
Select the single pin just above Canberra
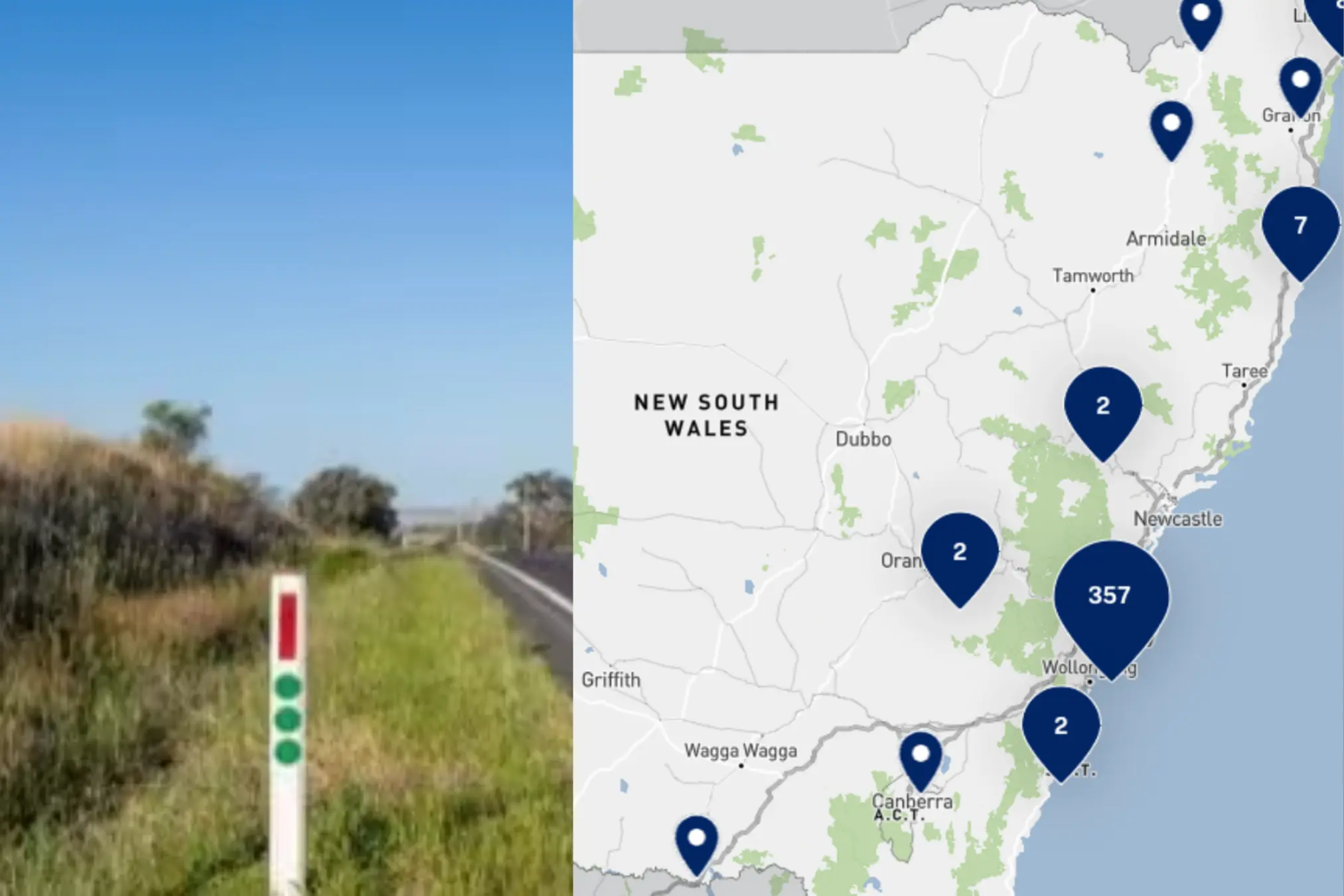[x=921, y=761]
